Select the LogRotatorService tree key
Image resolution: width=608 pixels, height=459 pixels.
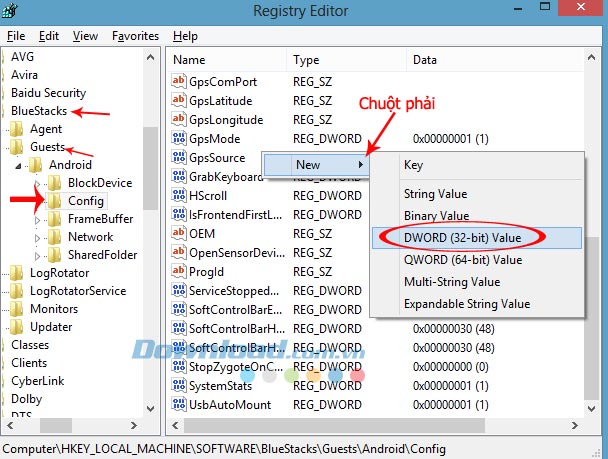[x=78, y=291]
